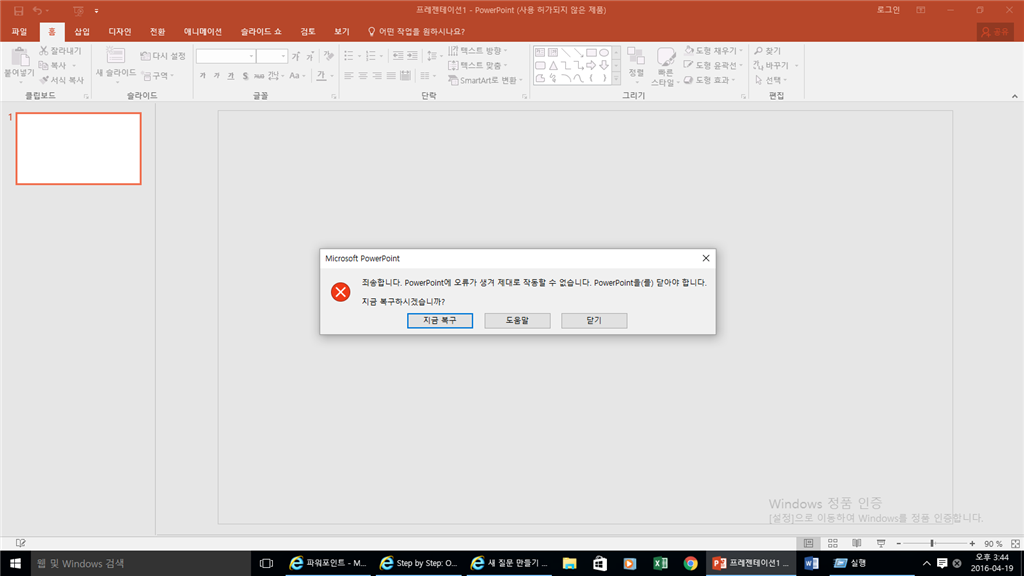The height and width of the screenshot is (576, 1024).
Task: Click the 새 슬라이드 icon
Action: [116, 57]
